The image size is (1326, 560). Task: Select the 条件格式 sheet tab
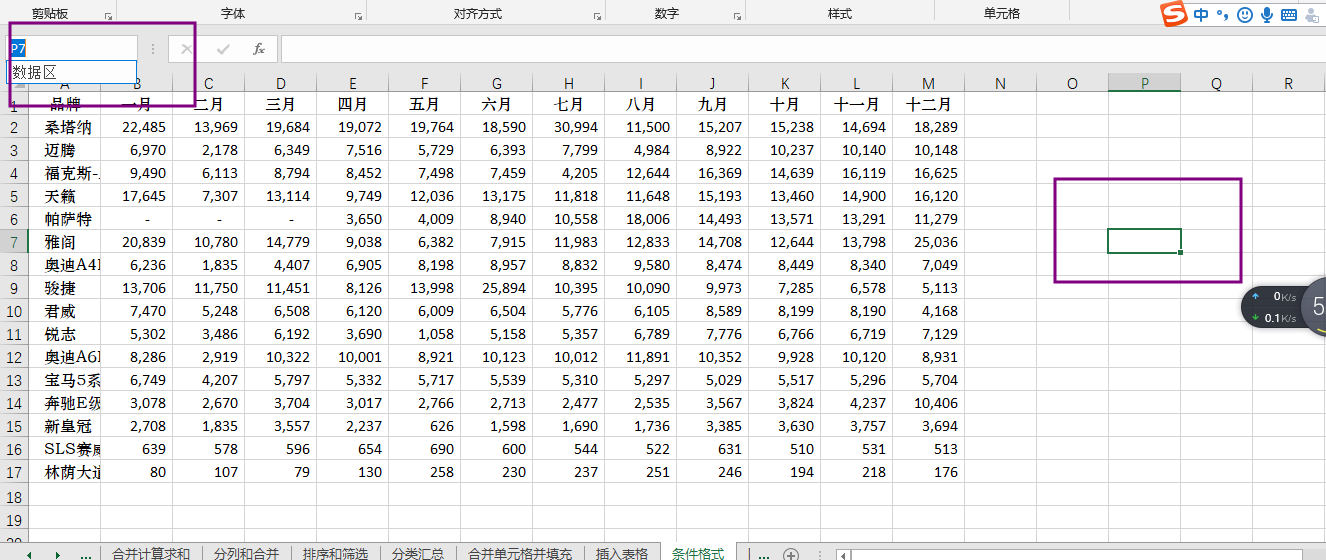pyautogui.click(x=698, y=553)
